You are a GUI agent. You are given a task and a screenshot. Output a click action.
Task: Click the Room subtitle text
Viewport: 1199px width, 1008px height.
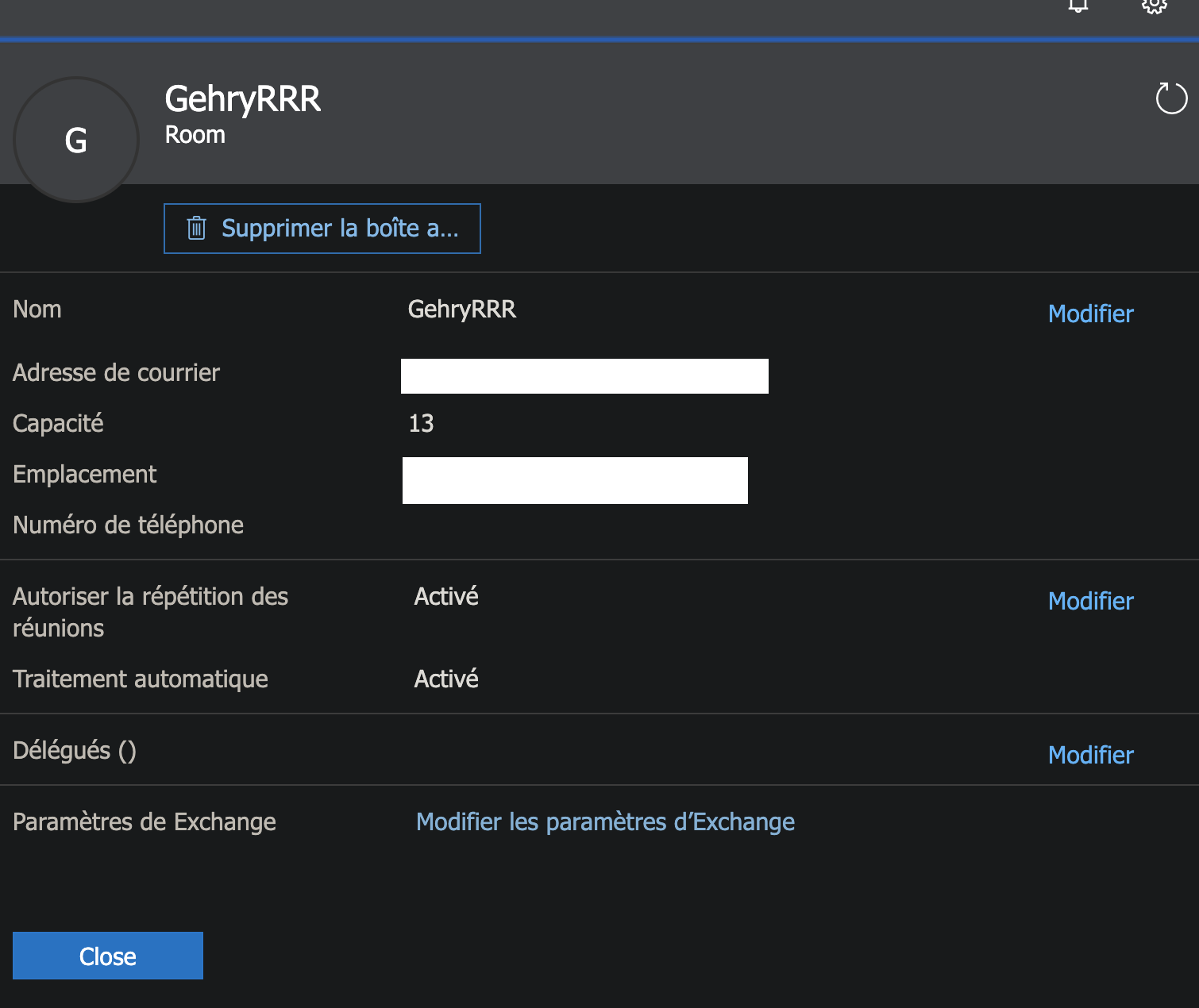coord(195,135)
